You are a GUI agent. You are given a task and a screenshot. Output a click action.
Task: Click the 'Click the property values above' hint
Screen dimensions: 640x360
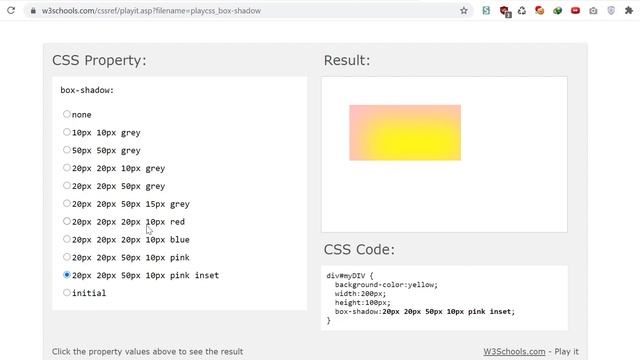(147, 351)
